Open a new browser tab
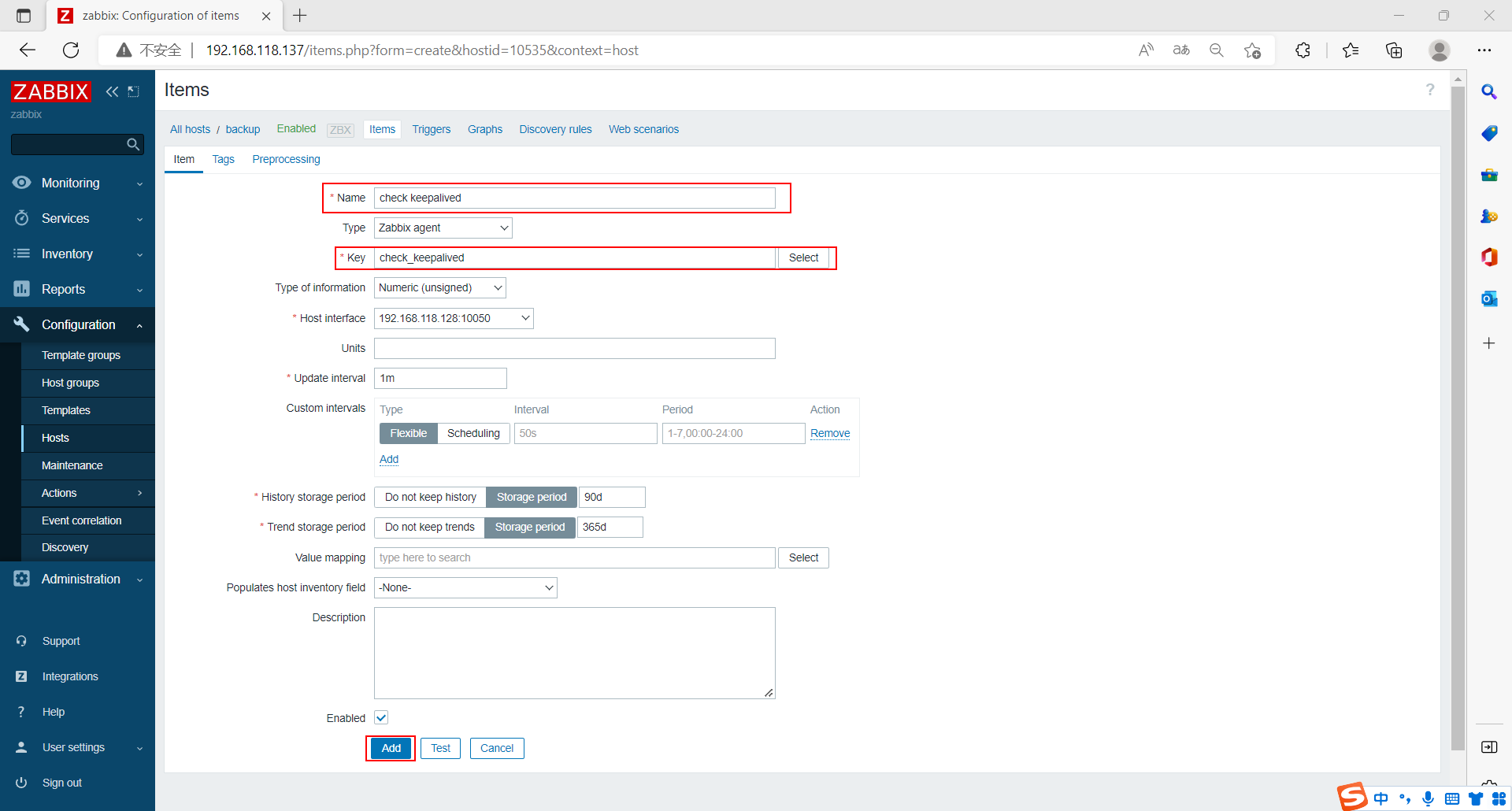 (x=300, y=15)
